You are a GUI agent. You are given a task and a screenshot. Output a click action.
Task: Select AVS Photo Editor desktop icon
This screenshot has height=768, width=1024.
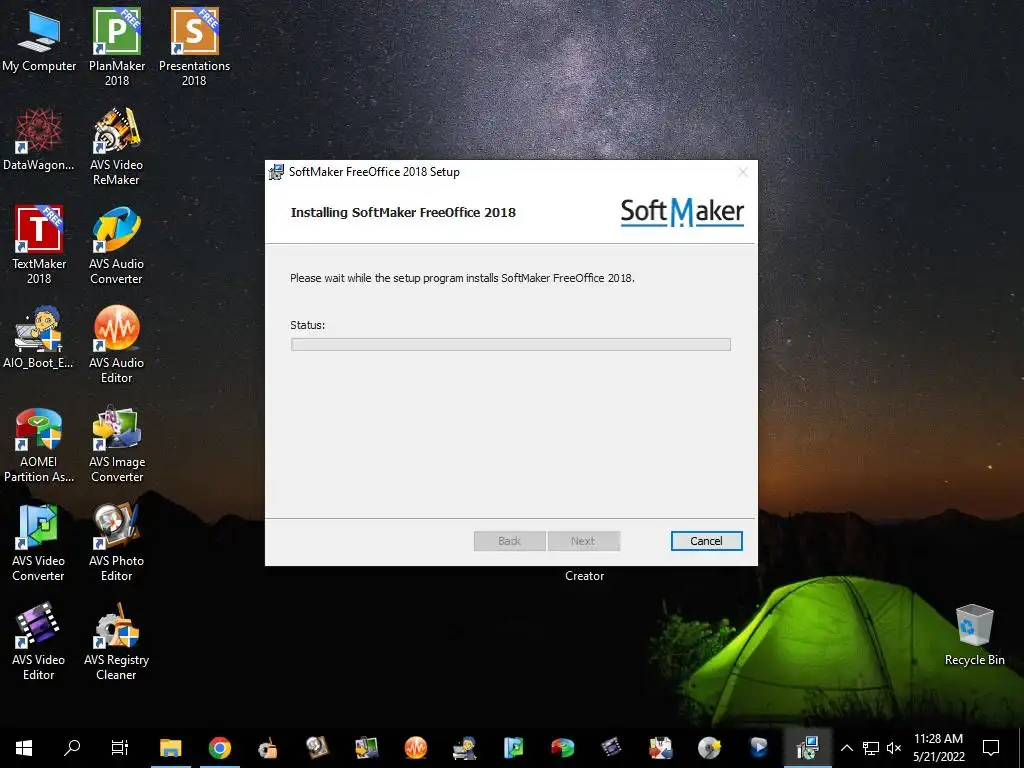pos(116,542)
